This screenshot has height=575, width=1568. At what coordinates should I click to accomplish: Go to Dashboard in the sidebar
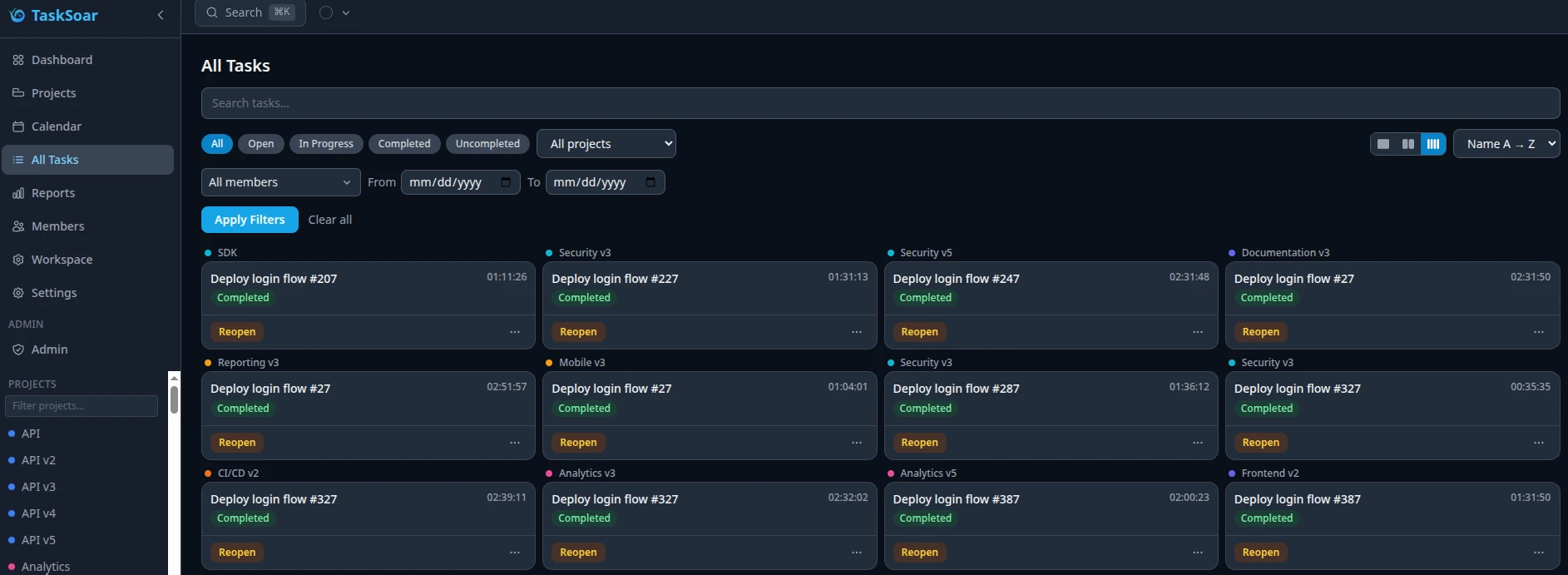pos(87,60)
